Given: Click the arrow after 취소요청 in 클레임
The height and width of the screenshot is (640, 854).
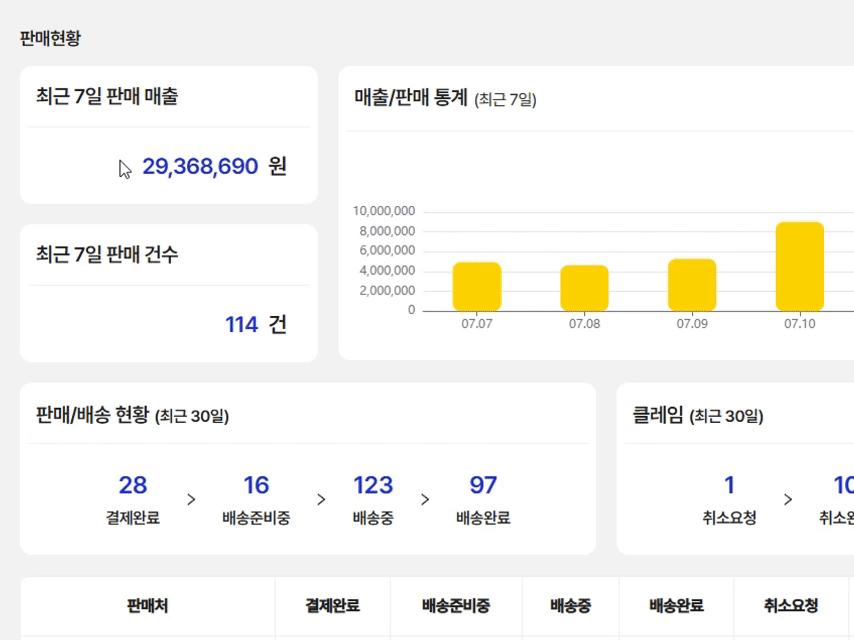Looking at the screenshot, I should pyautogui.click(x=788, y=499).
